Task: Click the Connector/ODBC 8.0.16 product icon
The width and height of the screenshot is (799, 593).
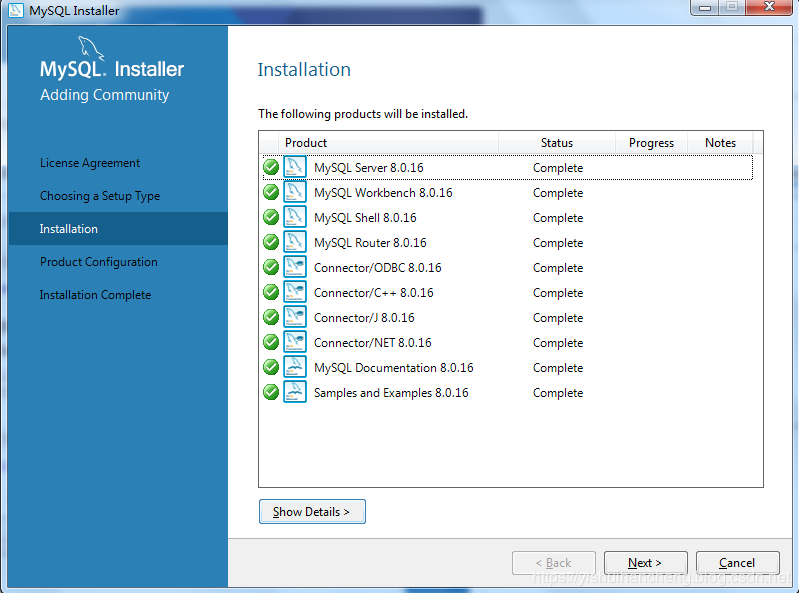Action: pos(295,267)
